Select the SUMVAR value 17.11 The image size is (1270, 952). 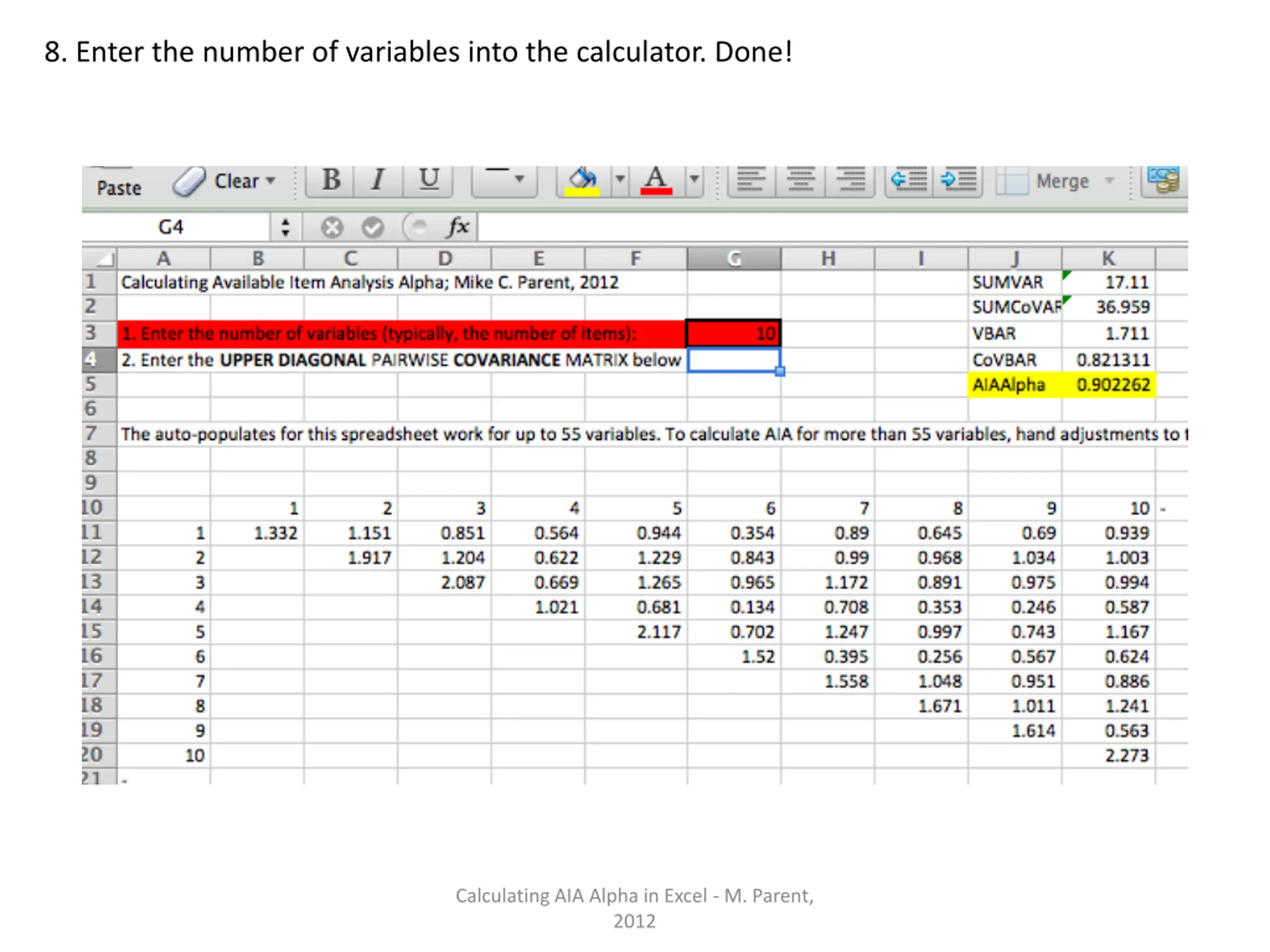[1108, 282]
